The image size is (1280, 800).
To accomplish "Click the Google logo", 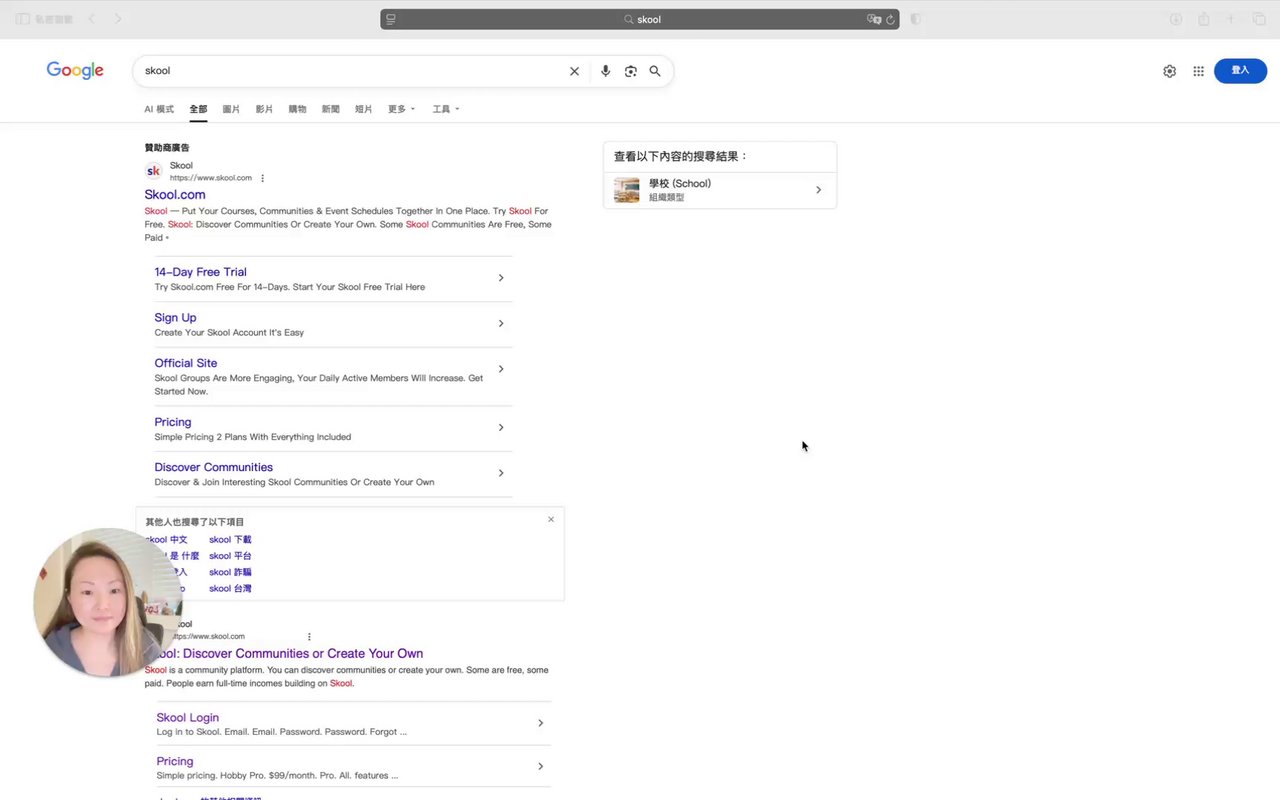I will (x=75, y=71).
